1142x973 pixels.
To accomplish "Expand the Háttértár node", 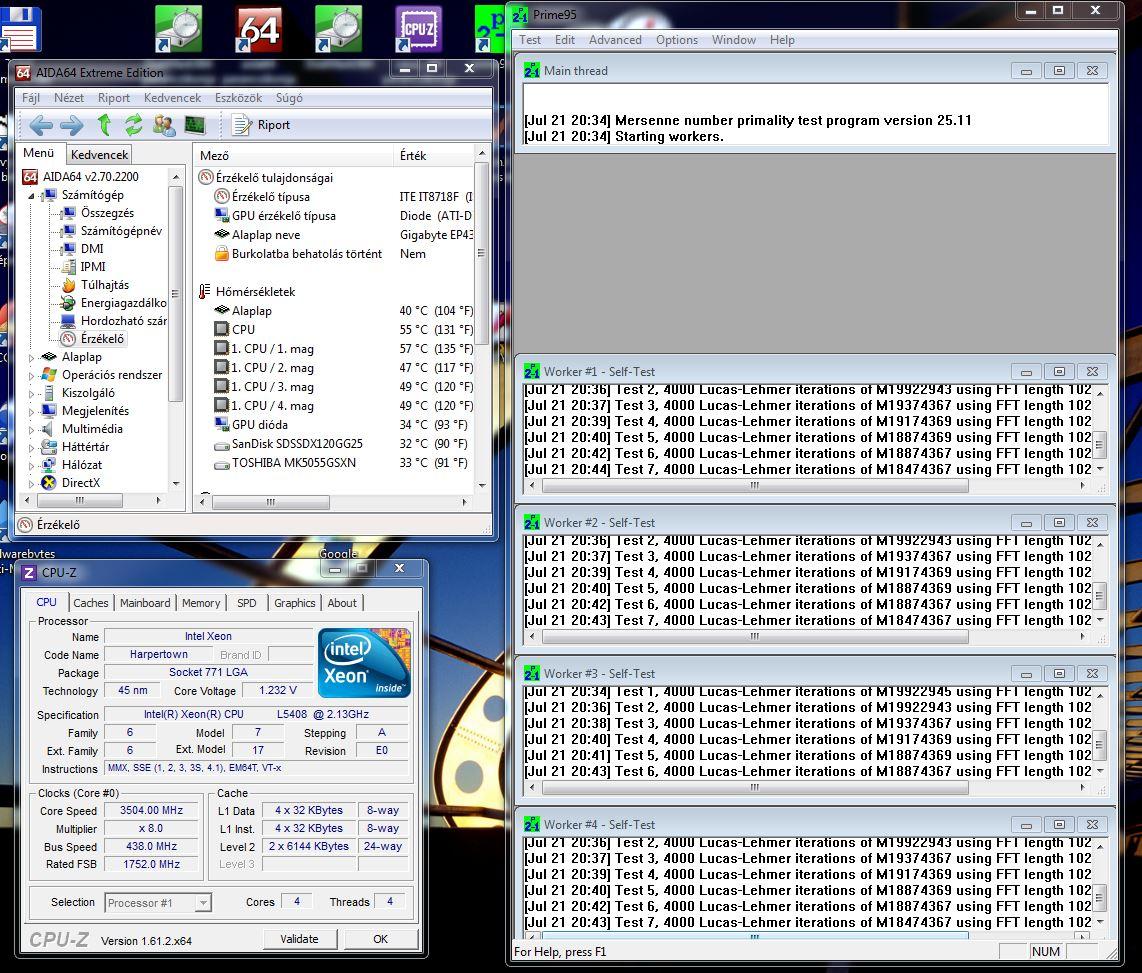I will [x=31, y=447].
